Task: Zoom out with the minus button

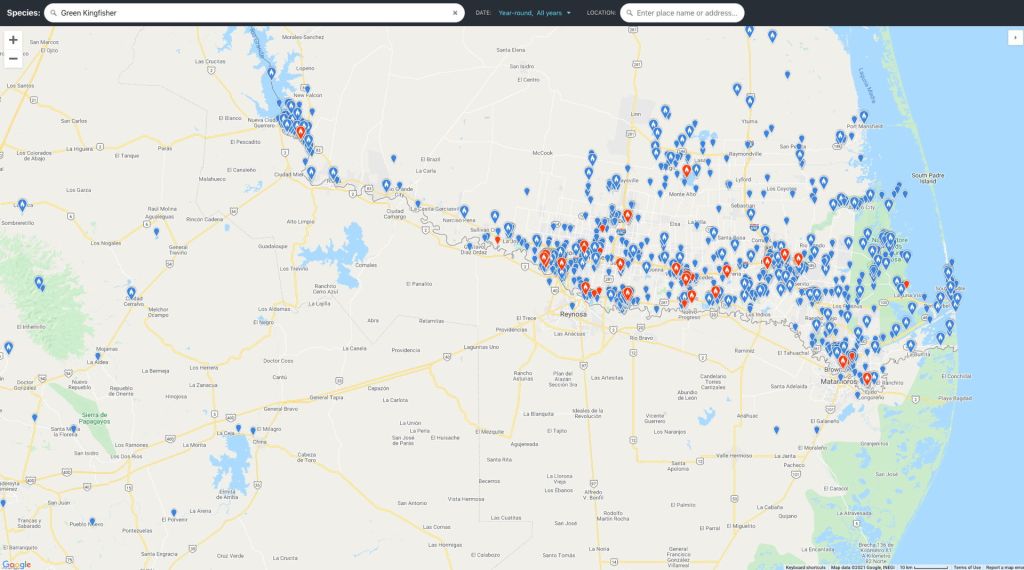Action: click(13, 59)
